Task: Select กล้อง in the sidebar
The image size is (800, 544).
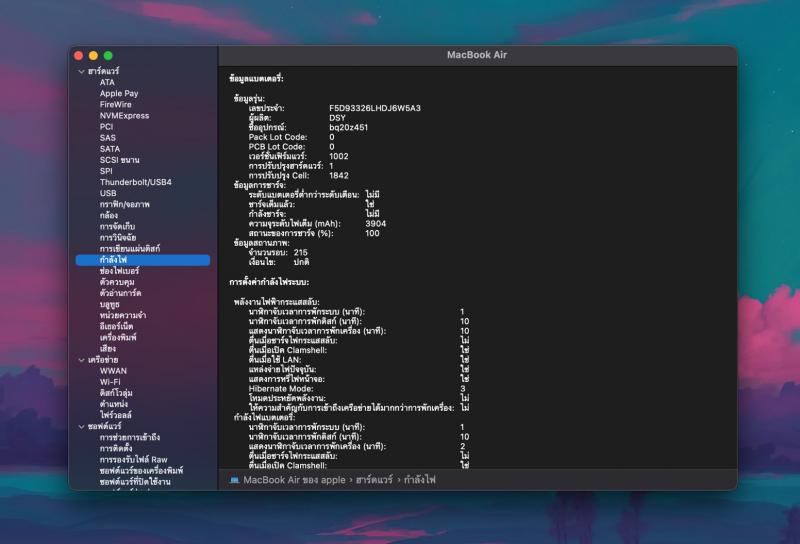Action: (x=109, y=215)
